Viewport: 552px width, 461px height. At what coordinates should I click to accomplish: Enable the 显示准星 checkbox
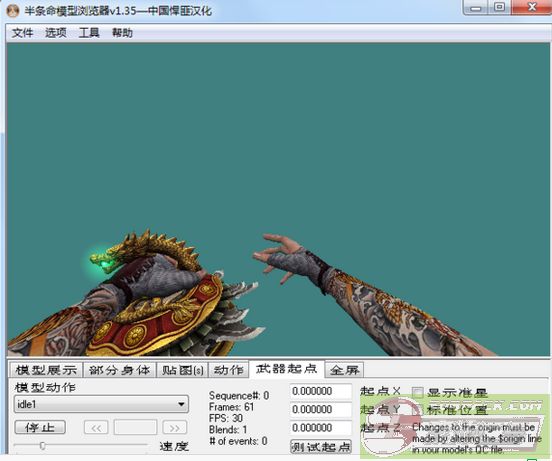pyautogui.click(x=418, y=392)
